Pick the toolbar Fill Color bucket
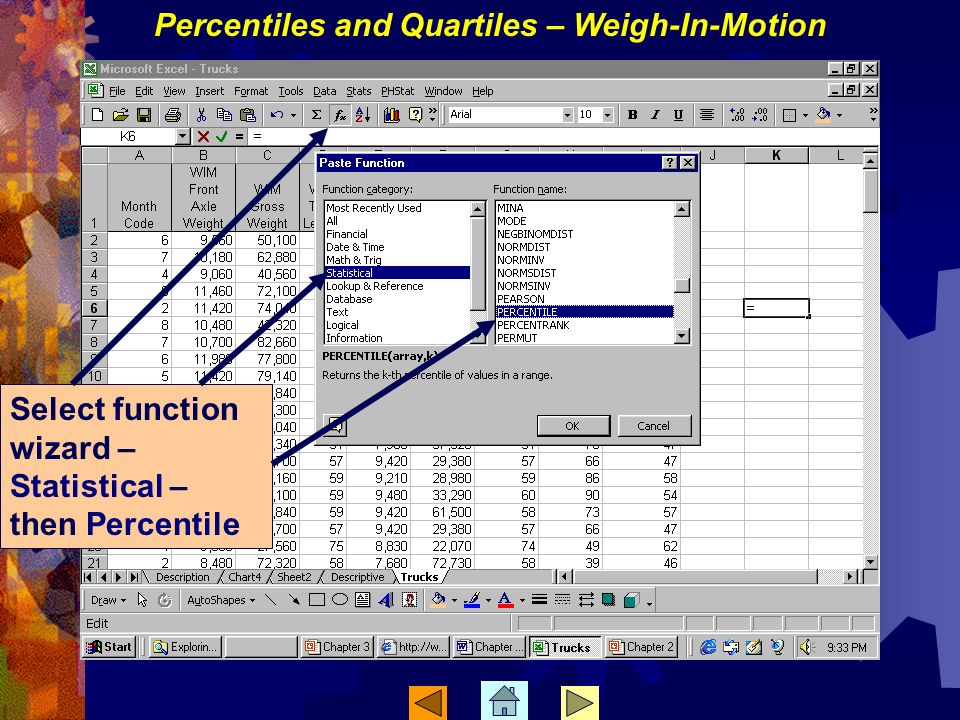 (823, 114)
